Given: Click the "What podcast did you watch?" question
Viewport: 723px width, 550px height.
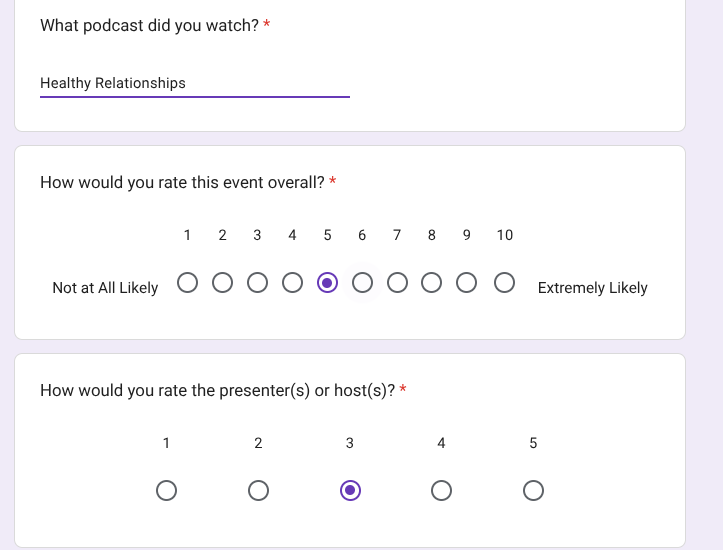Looking at the screenshot, I should click(x=149, y=25).
